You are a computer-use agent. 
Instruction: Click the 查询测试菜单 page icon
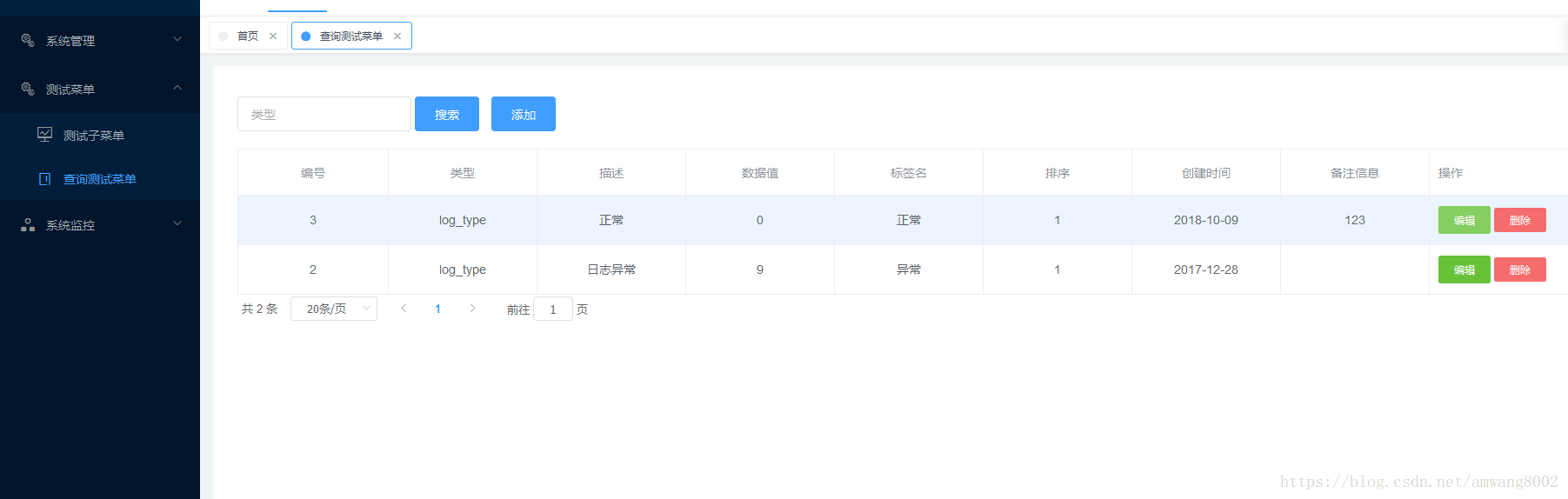(x=45, y=179)
